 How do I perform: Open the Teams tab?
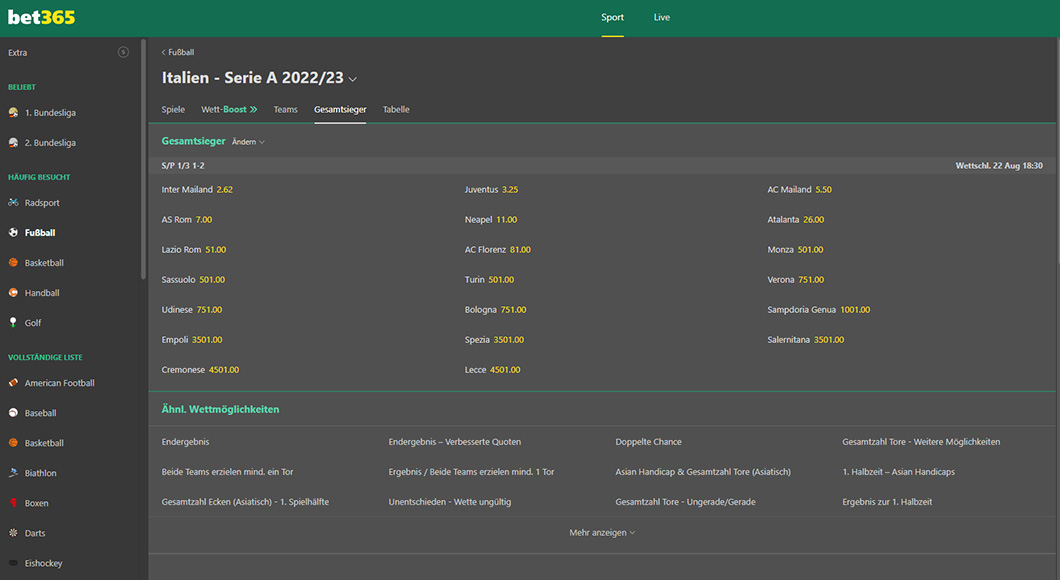click(x=285, y=110)
